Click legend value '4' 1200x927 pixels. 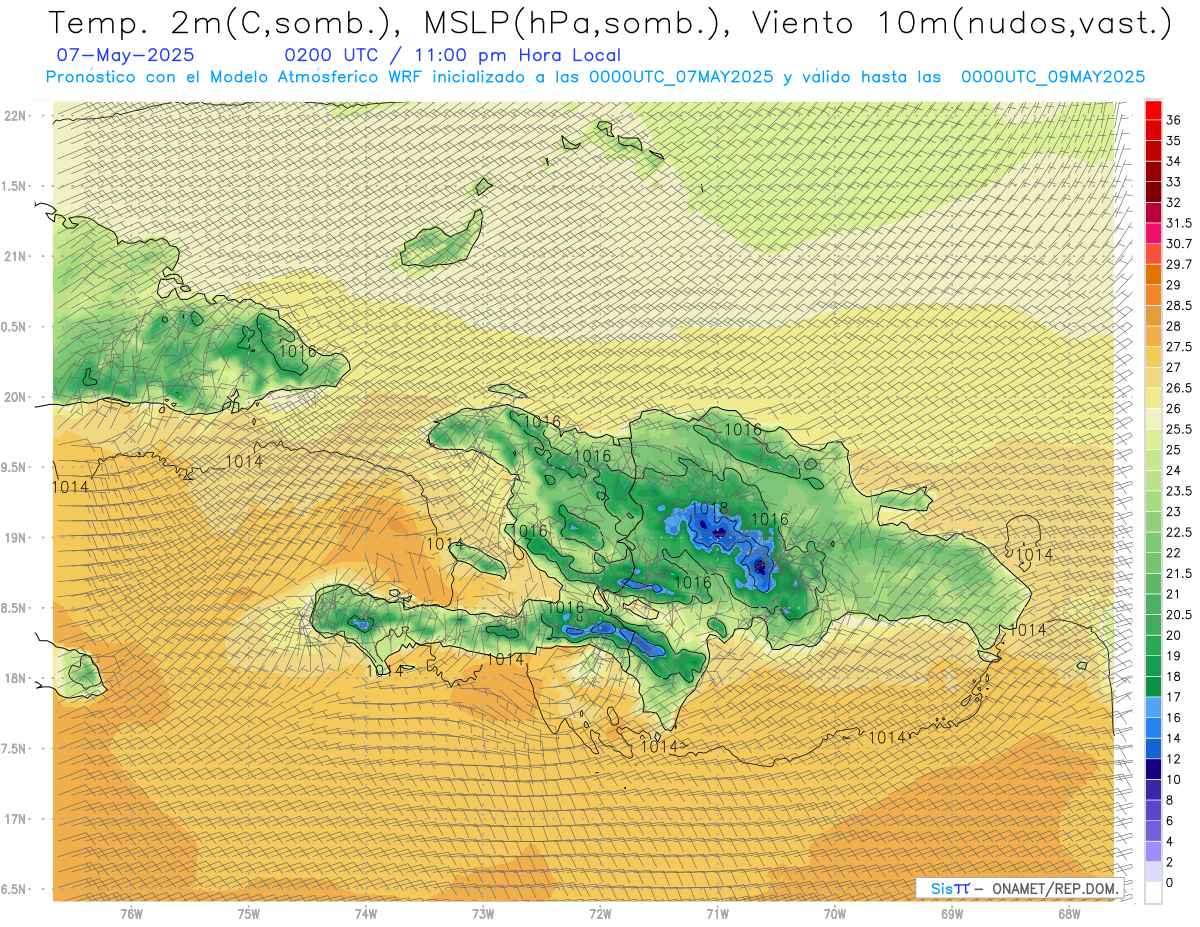[1170, 841]
